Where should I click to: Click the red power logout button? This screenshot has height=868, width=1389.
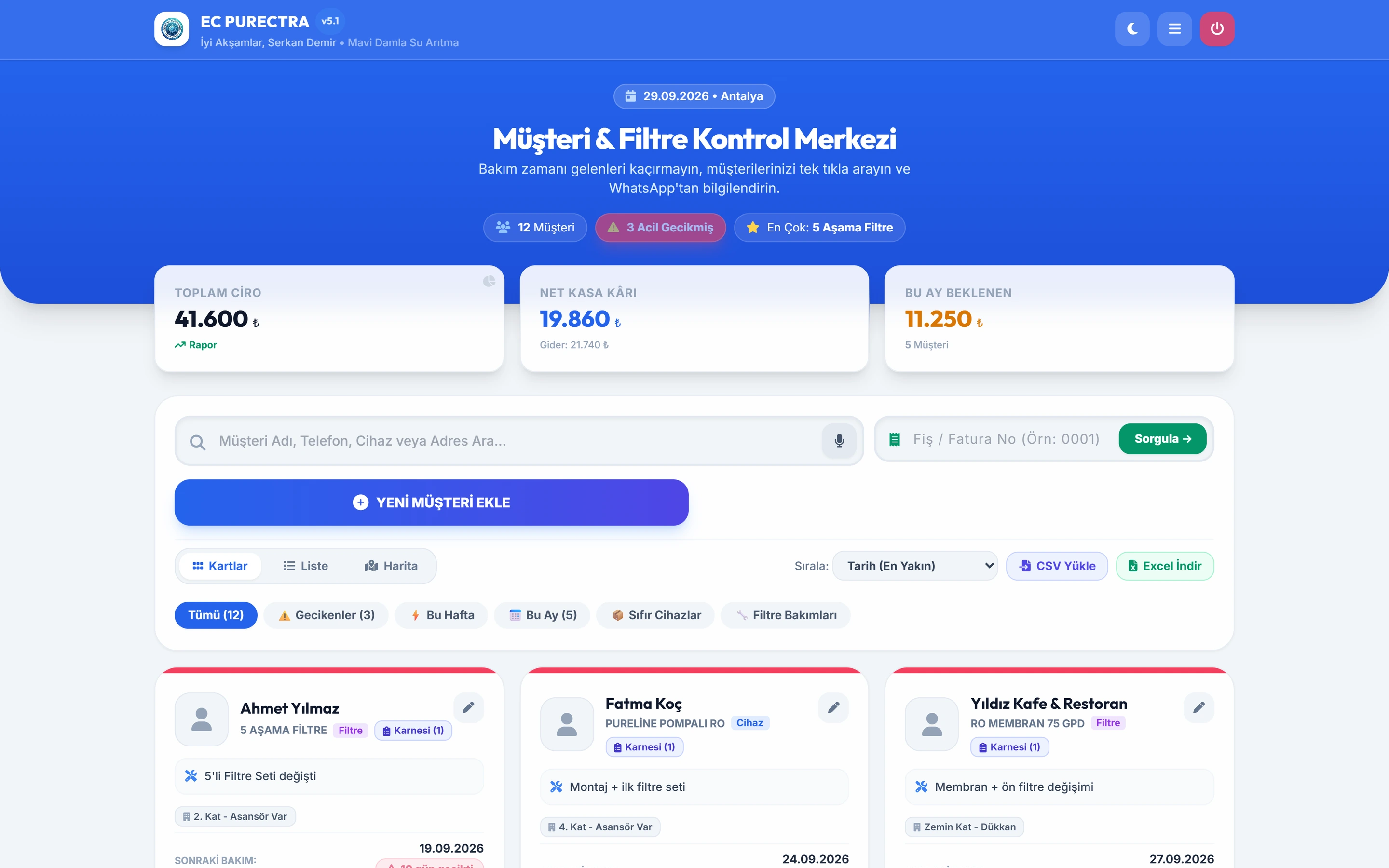[x=1217, y=29]
